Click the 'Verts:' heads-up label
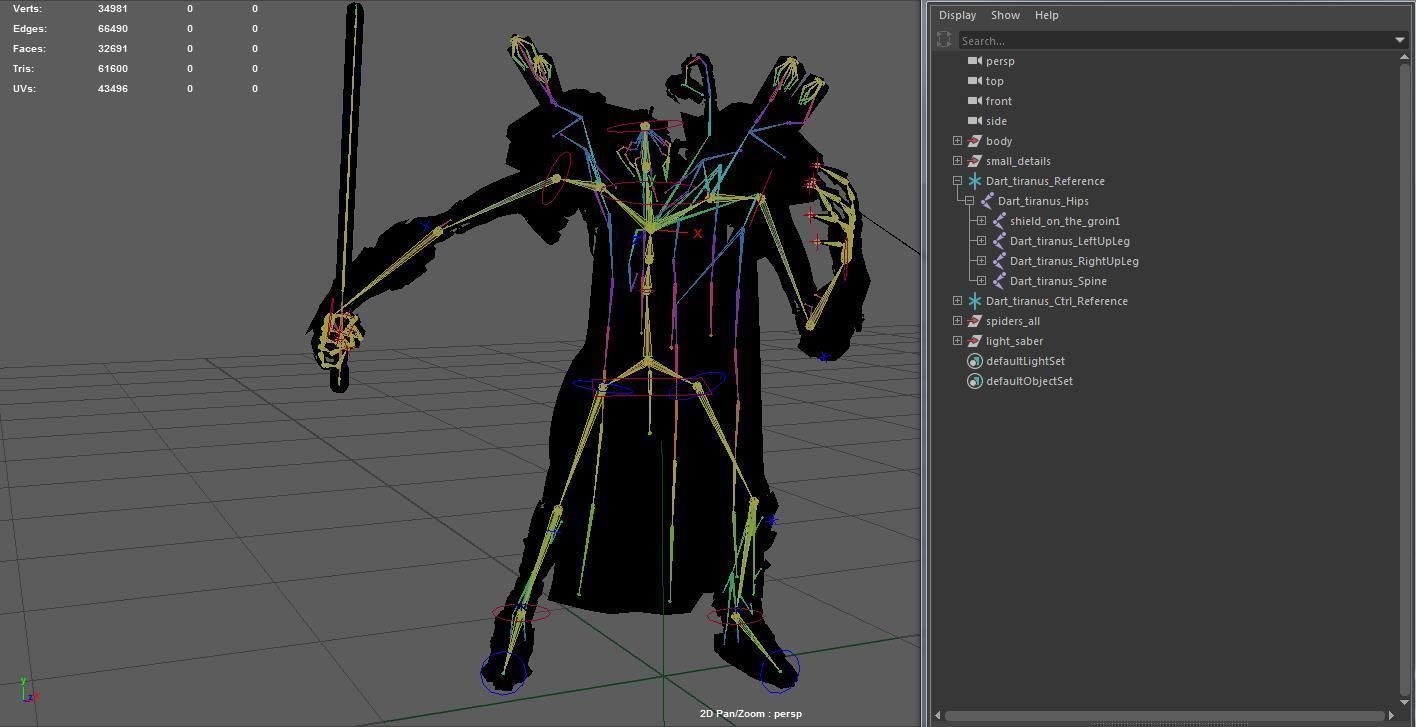The image size is (1416, 727). (27, 8)
